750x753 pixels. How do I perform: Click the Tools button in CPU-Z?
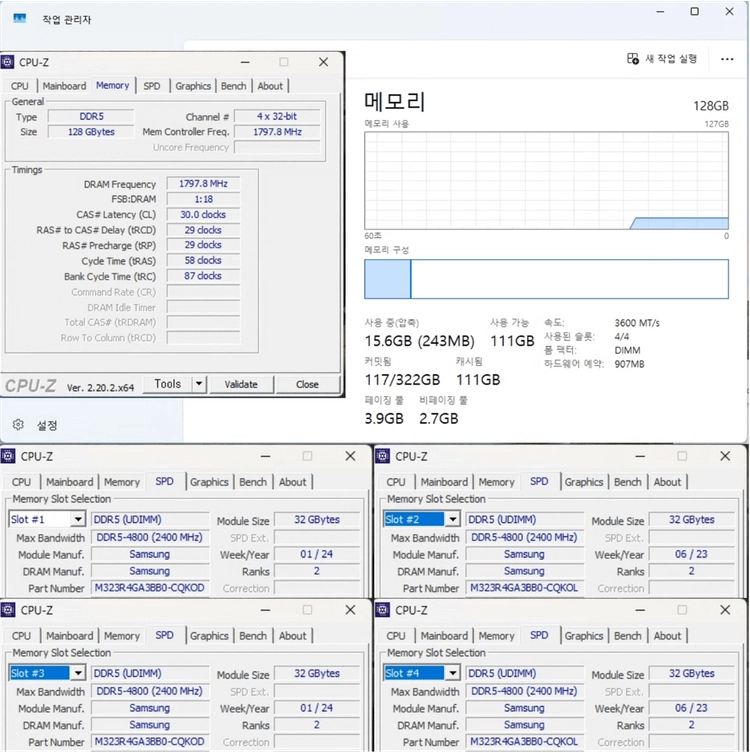pyautogui.click(x=168, y=384)
